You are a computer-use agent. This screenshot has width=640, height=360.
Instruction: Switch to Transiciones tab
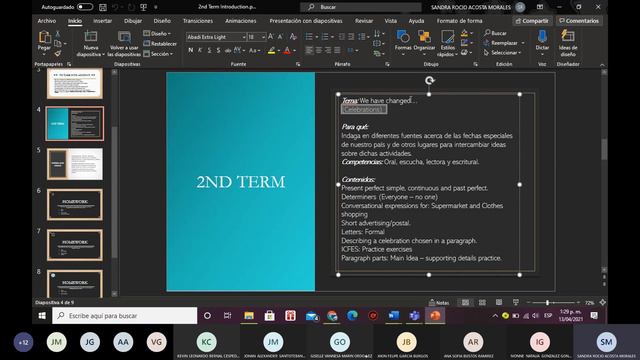click(x=198, y=21)
